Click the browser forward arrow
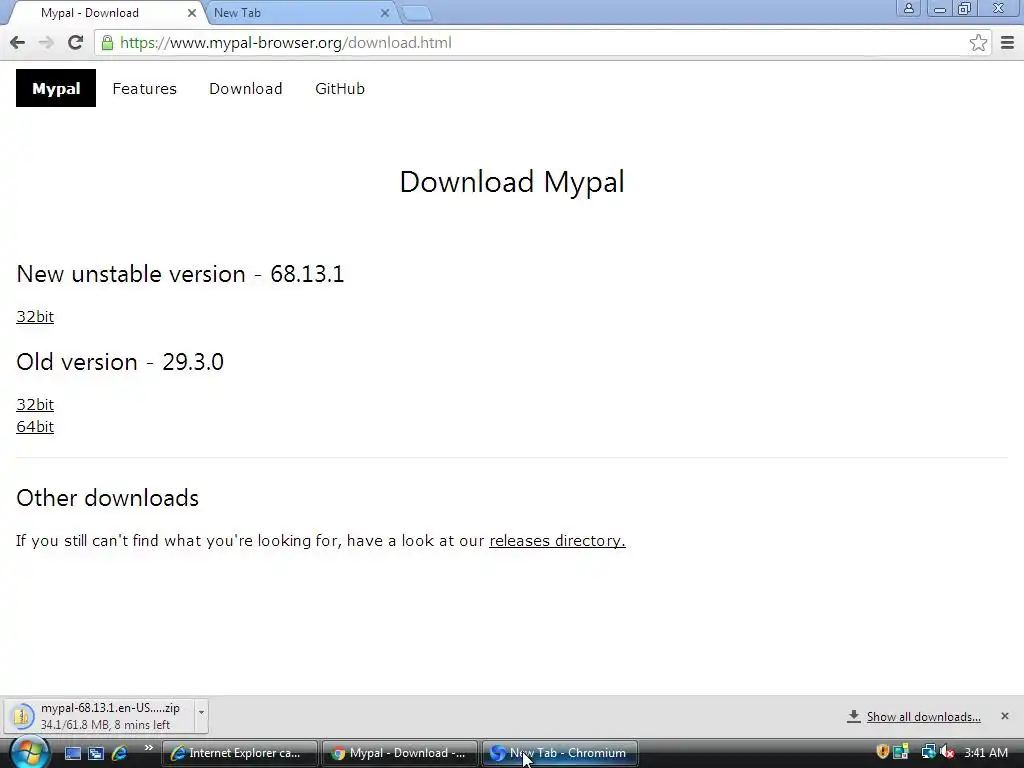Image resolution: width=1024 pixels, height=768 pixels. pyautogui.click(x=46, y=43)
